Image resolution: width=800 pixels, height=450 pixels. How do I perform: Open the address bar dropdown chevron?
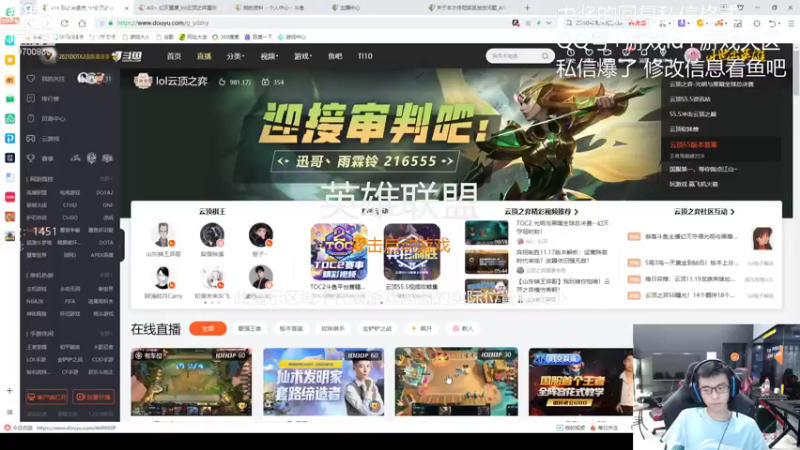[x=548, y=23]
